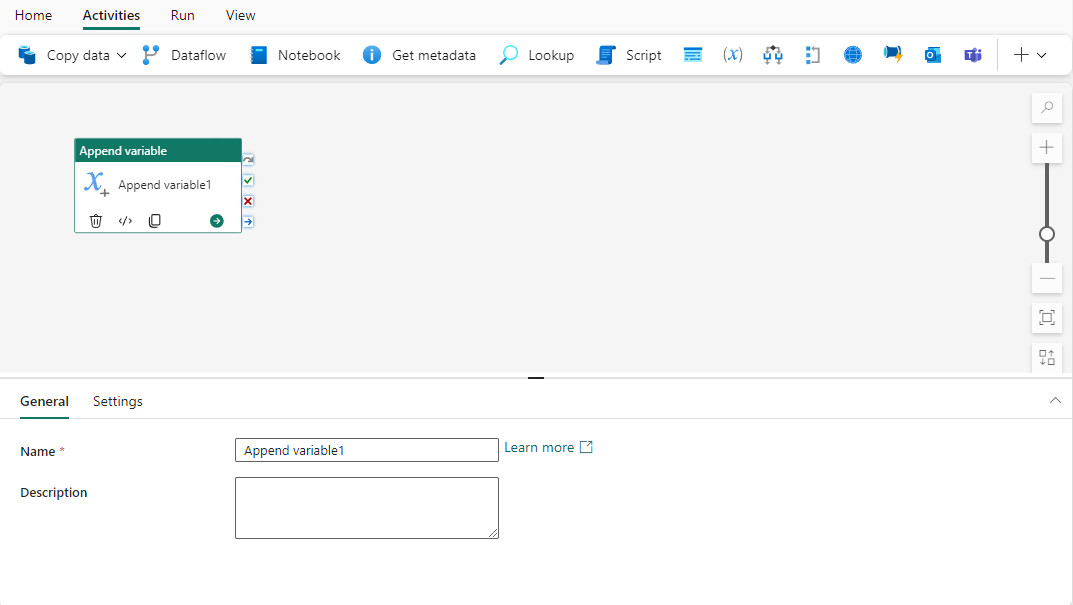Click the On success green check connector
1073x605 pixels.
(x=247, y=180)
